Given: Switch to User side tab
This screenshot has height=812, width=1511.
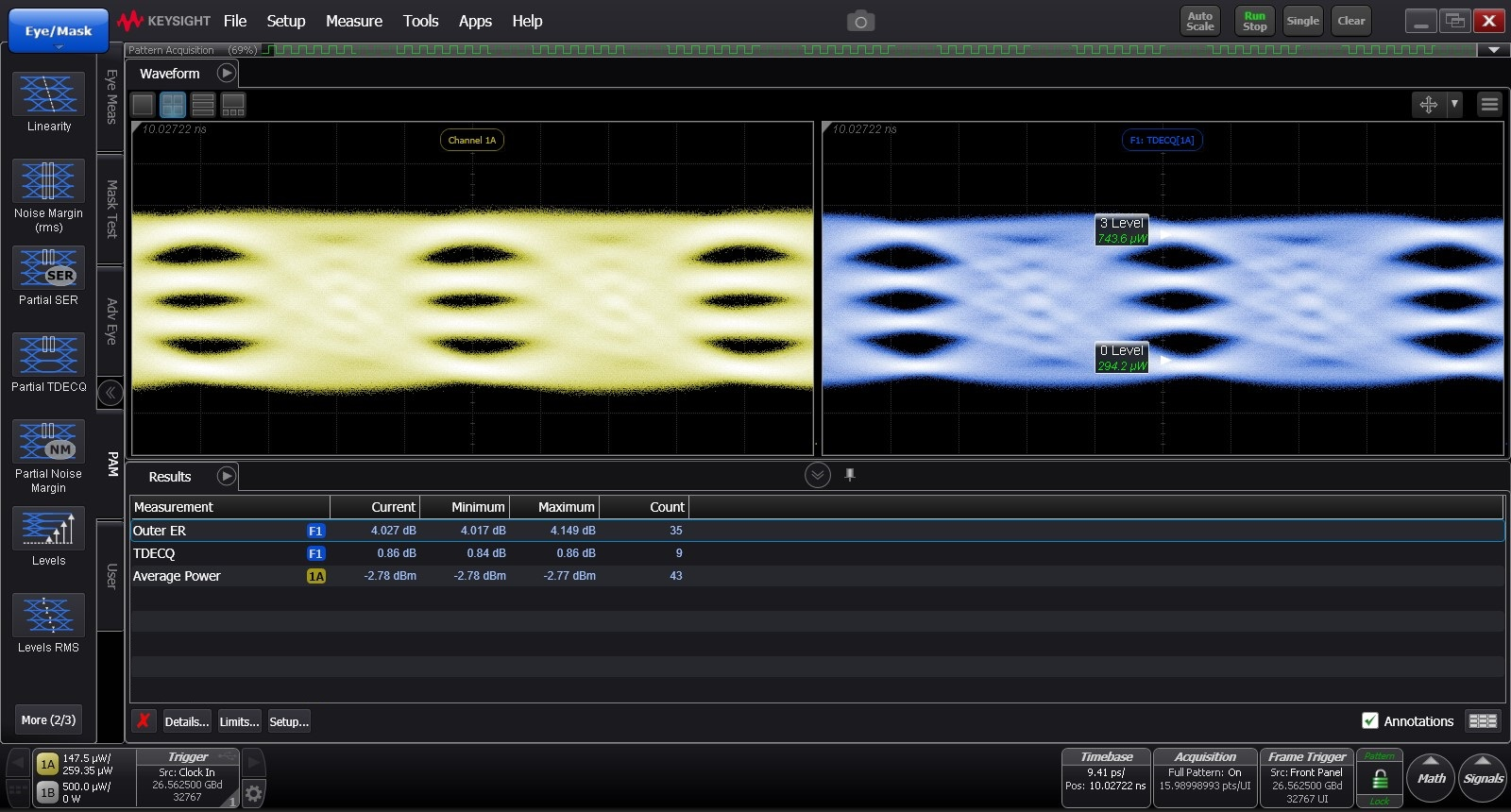Looking at the screenshot, I should pyautogui.click(x=110, y=576).
